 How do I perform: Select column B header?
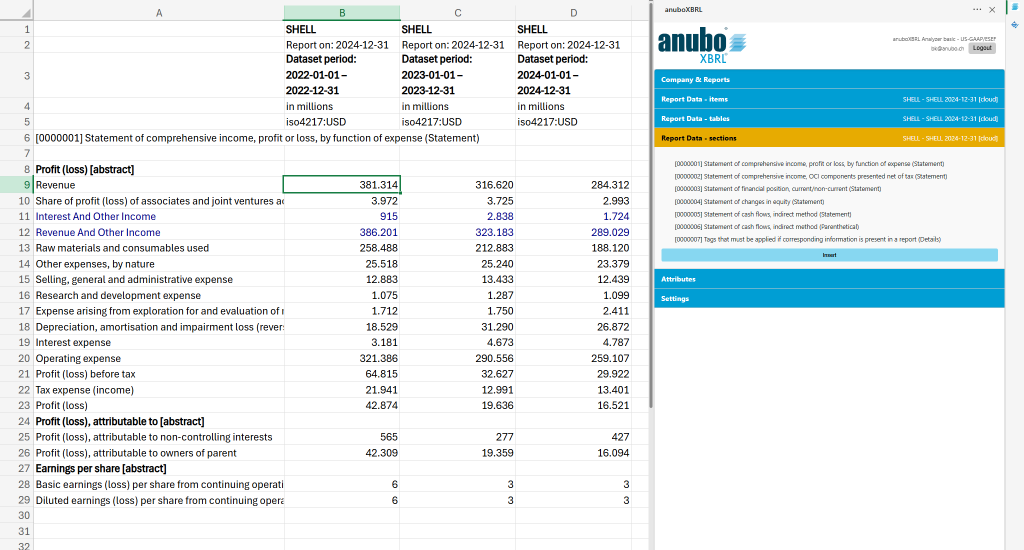pyautogui.click(x=342, y=12)
